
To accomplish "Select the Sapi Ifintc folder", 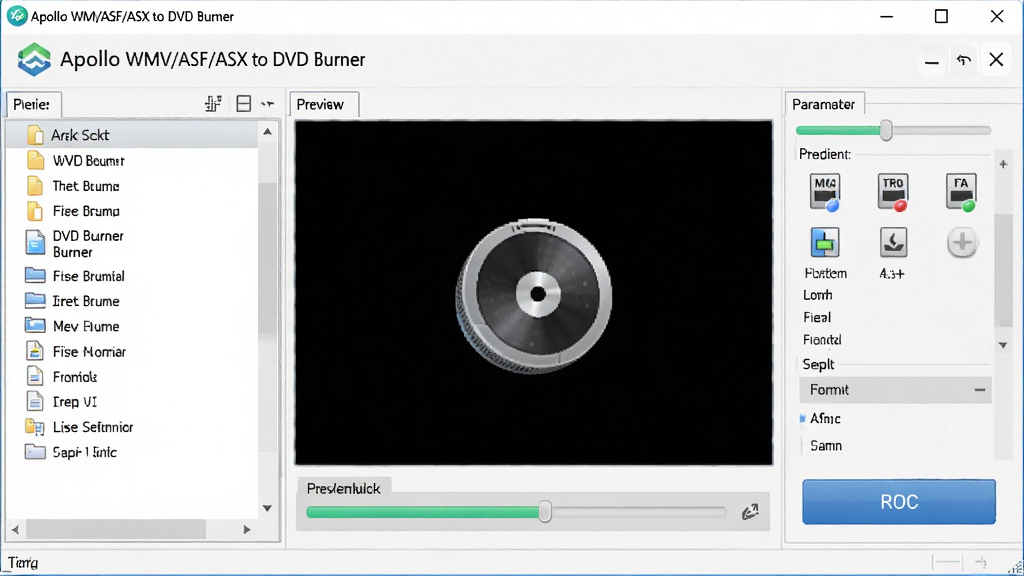I will point(84,452).
